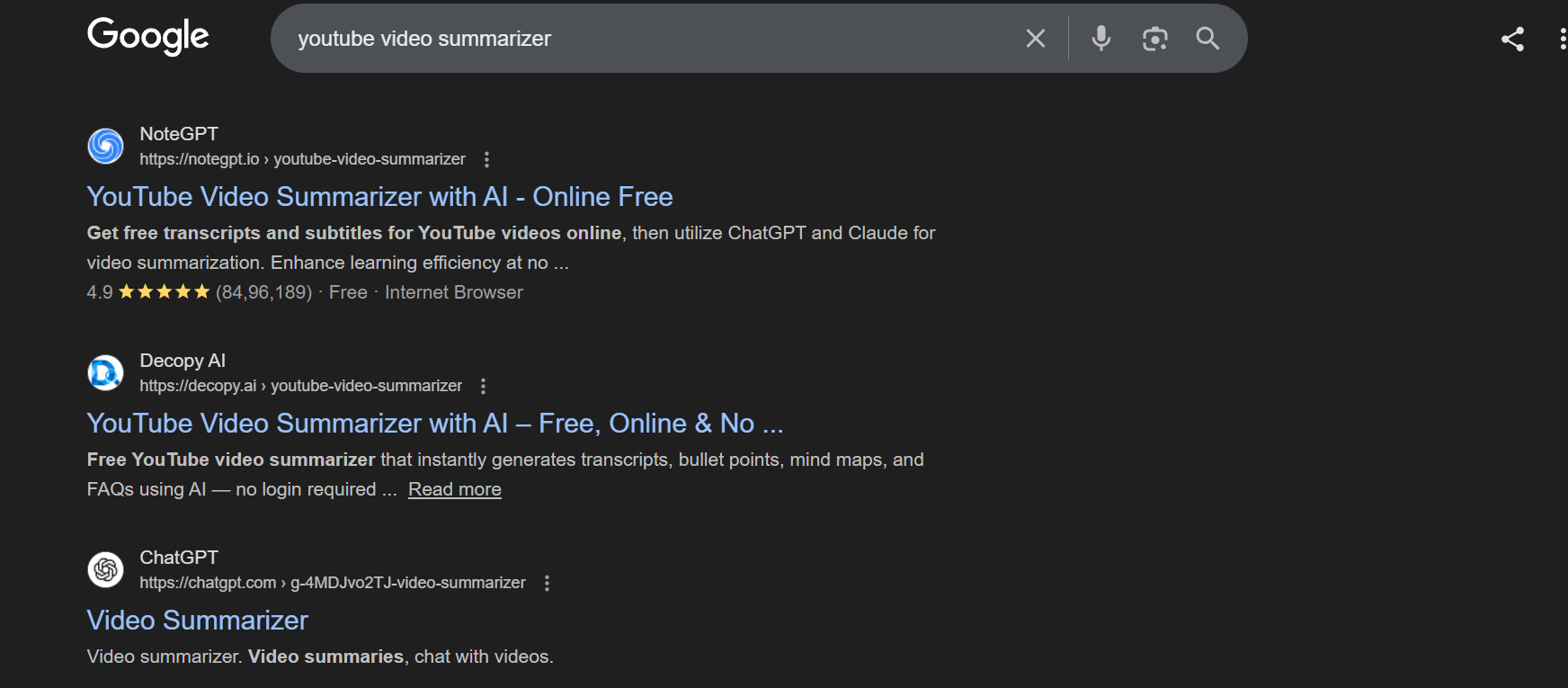Open ChatGPT Video Summarizer link
This screenshot has width=1568, height=688.
[x=198, y=620]
